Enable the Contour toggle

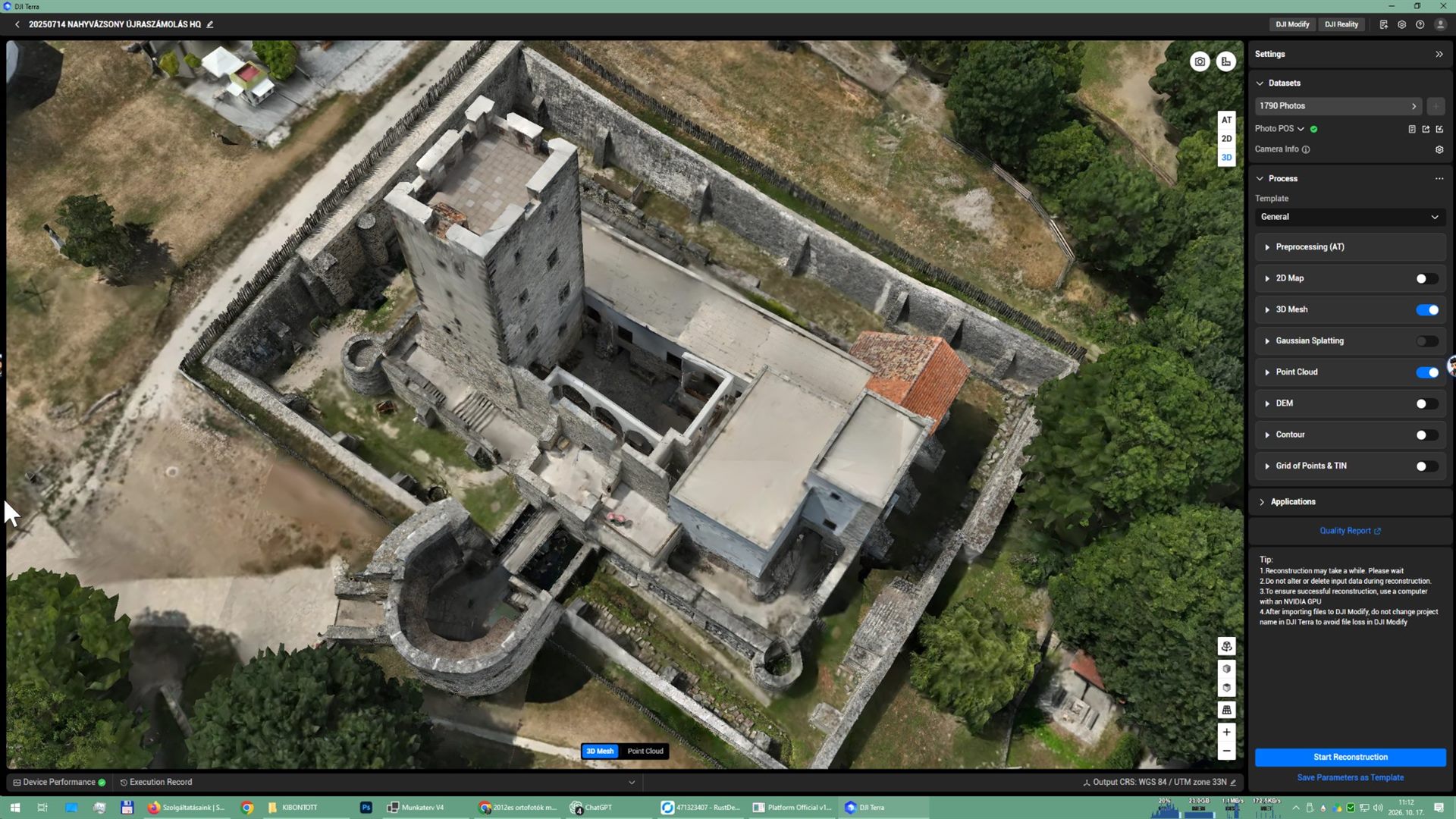(x=1426, y=435)
